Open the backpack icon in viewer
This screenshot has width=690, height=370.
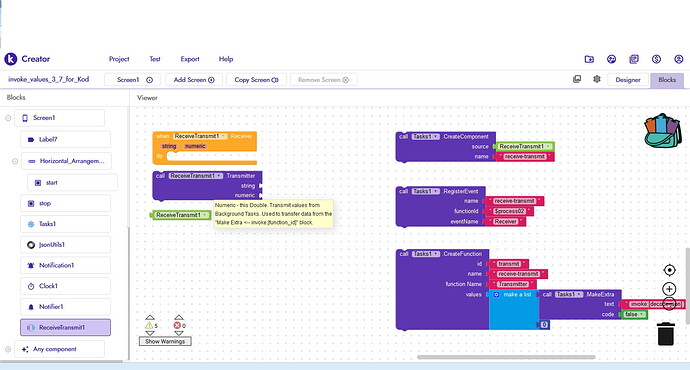click(x=663, y=130)
